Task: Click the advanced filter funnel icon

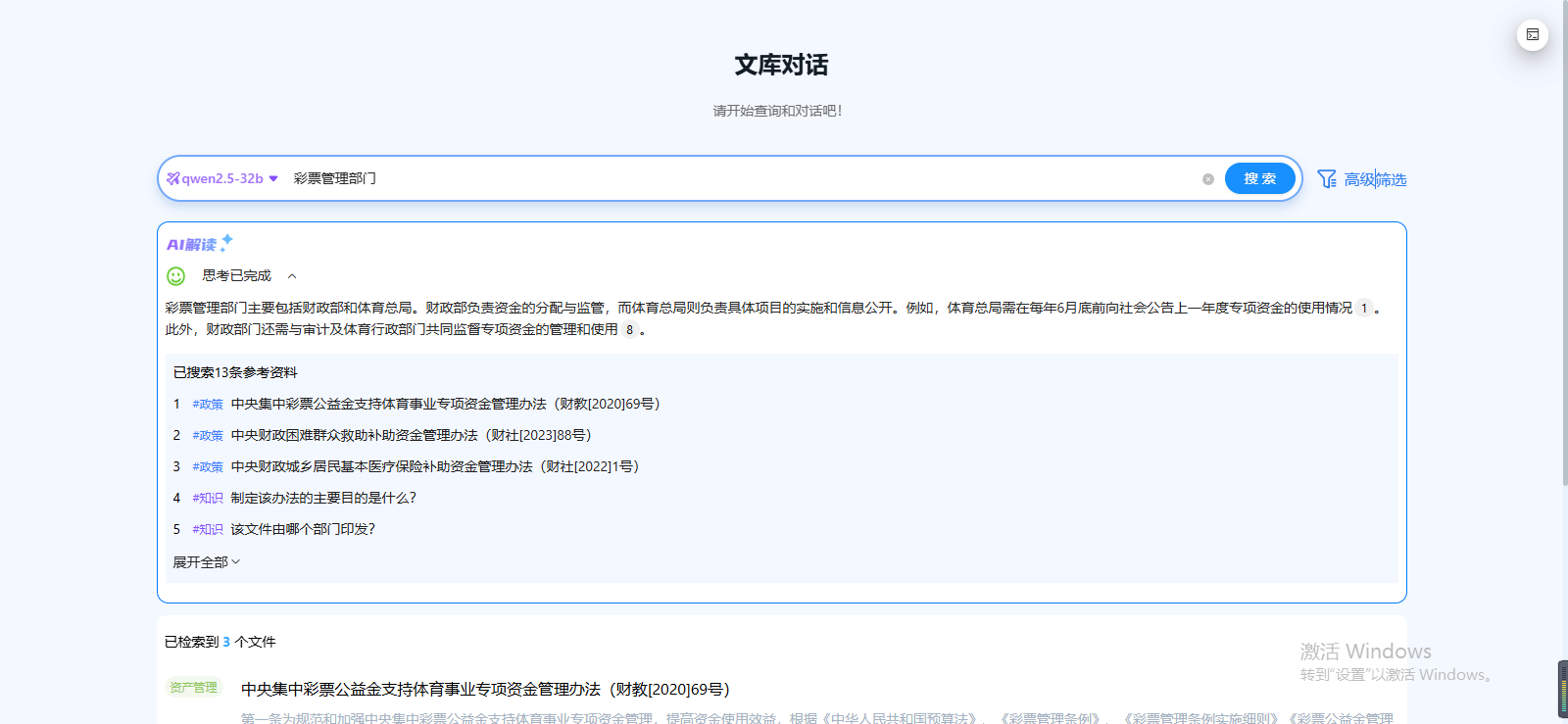Action: point(1327,179)
